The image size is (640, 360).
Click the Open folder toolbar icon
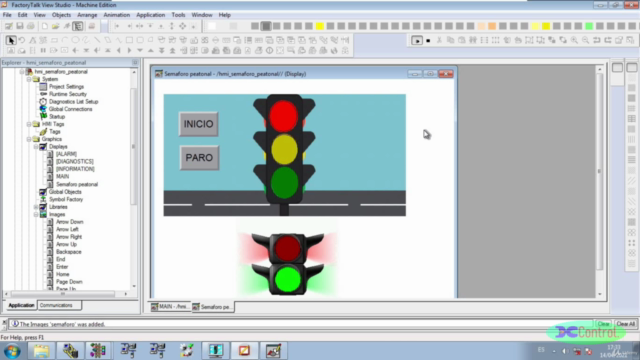(56, 26)
